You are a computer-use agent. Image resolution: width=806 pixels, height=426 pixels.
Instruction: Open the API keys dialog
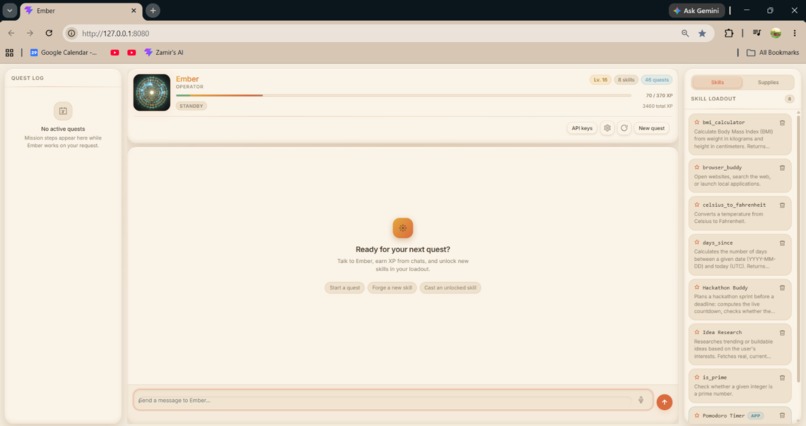click(582, 128)
